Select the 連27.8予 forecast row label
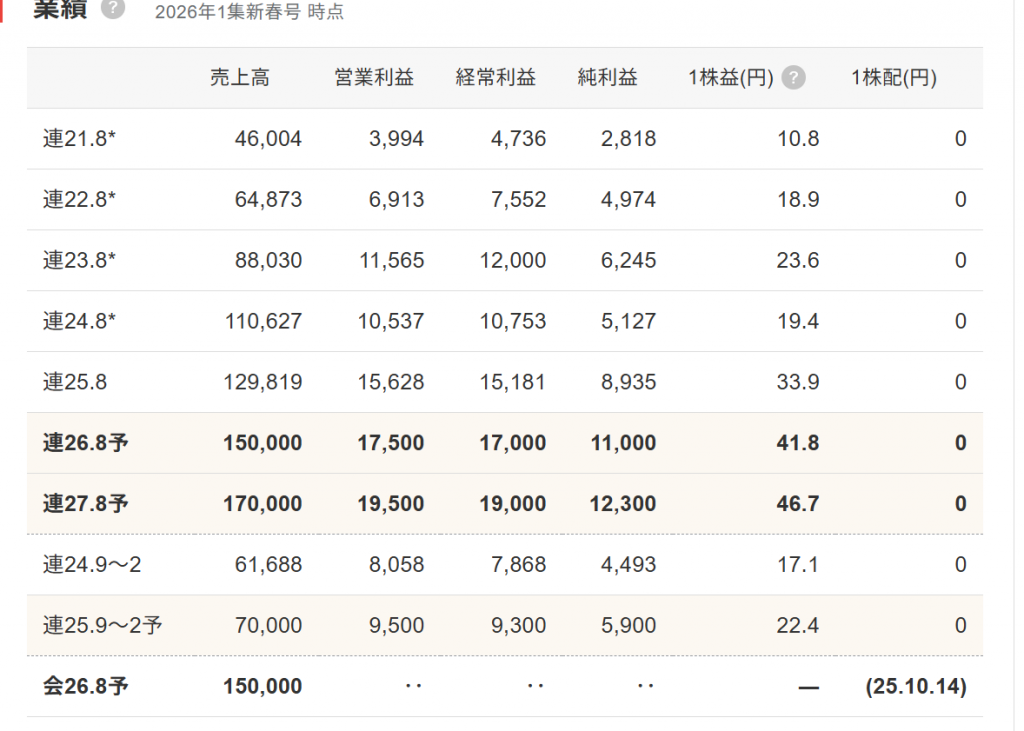The width and height of the screenshot is (1024, 731). tap(85, 505)
